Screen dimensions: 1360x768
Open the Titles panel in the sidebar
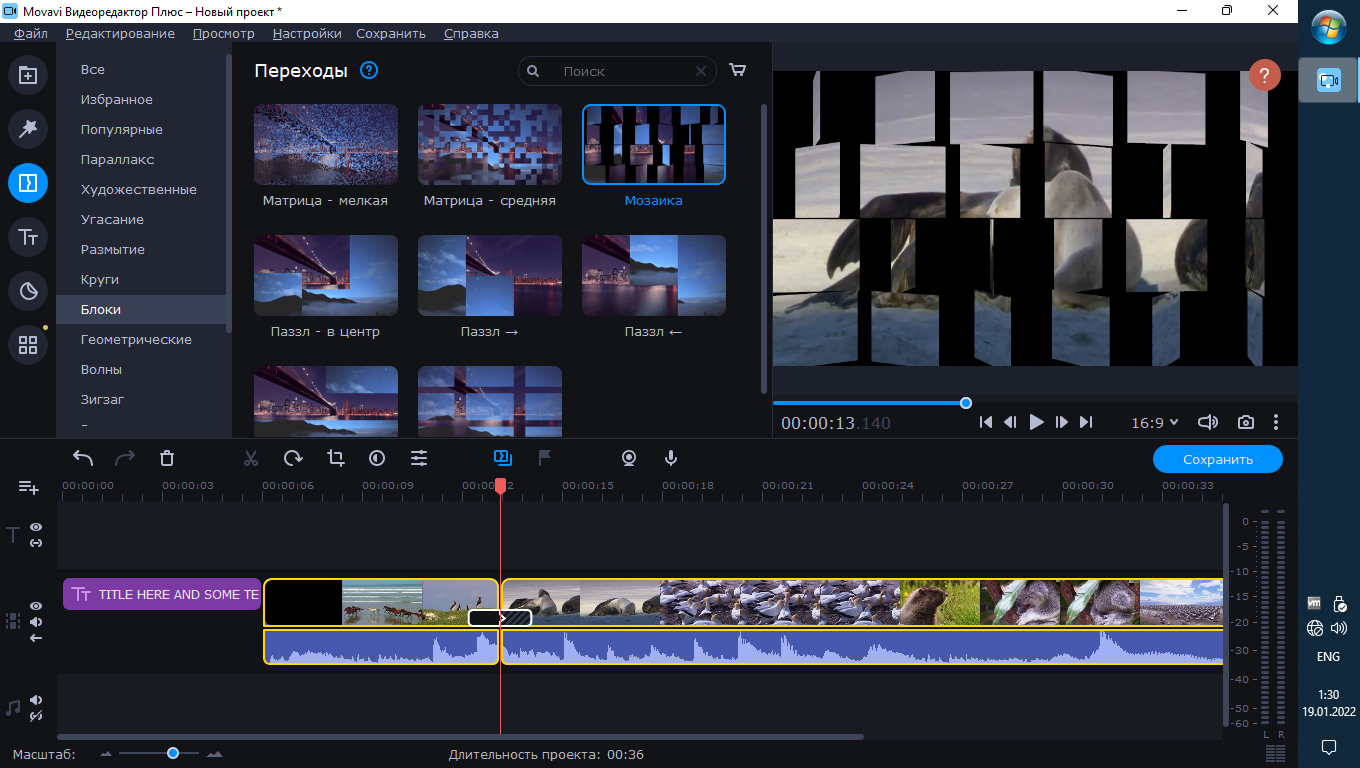pos(28,237)
